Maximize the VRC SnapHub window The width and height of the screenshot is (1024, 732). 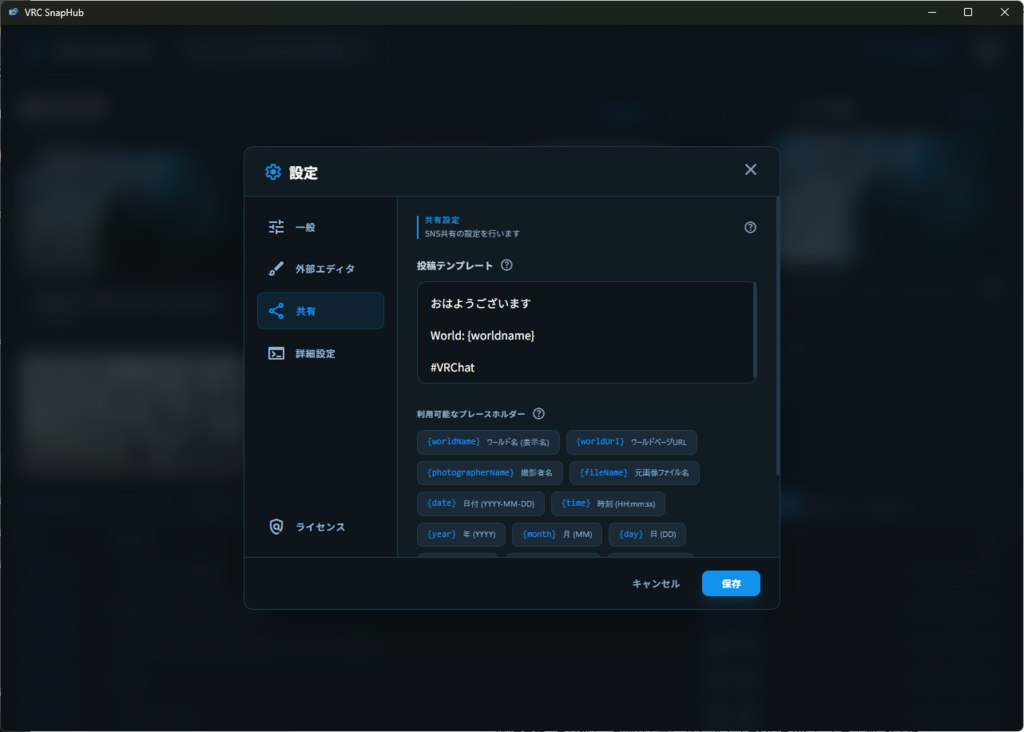click(x=968, y=12)
